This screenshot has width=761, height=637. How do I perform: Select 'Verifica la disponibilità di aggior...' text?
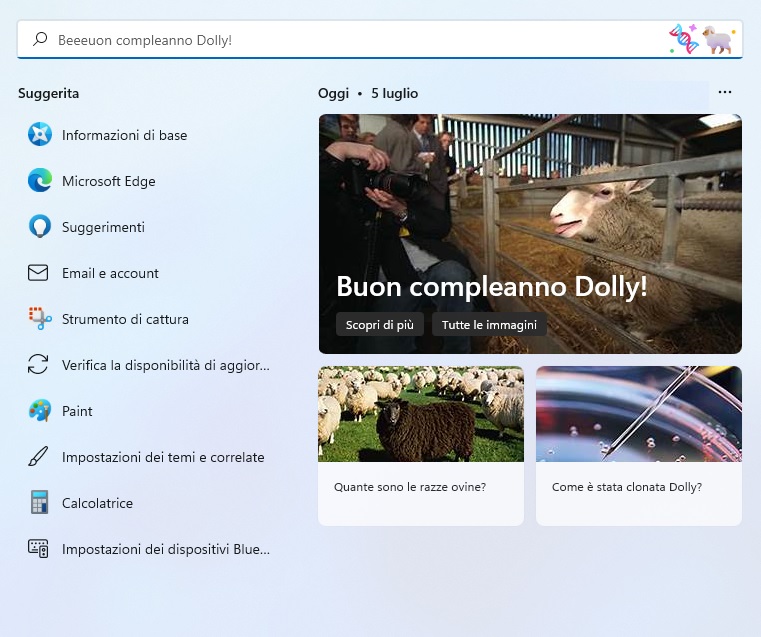pos(165,365)
